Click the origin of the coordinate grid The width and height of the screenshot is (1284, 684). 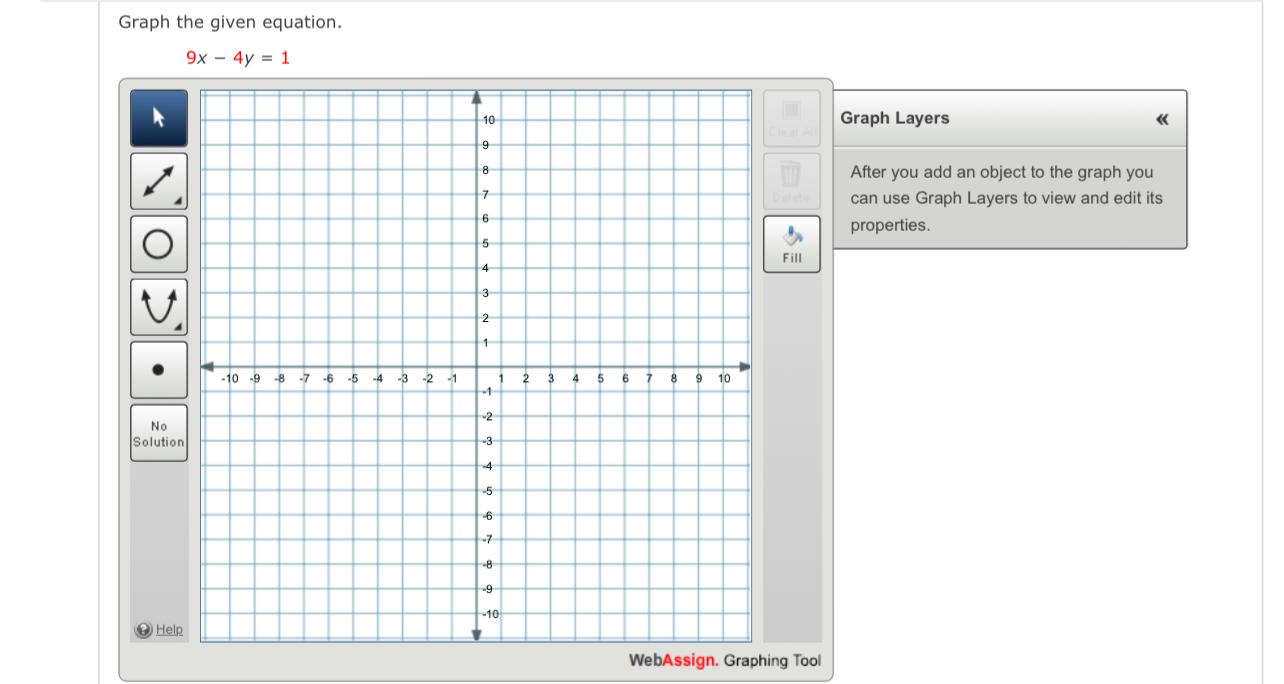tap(474, 366)
